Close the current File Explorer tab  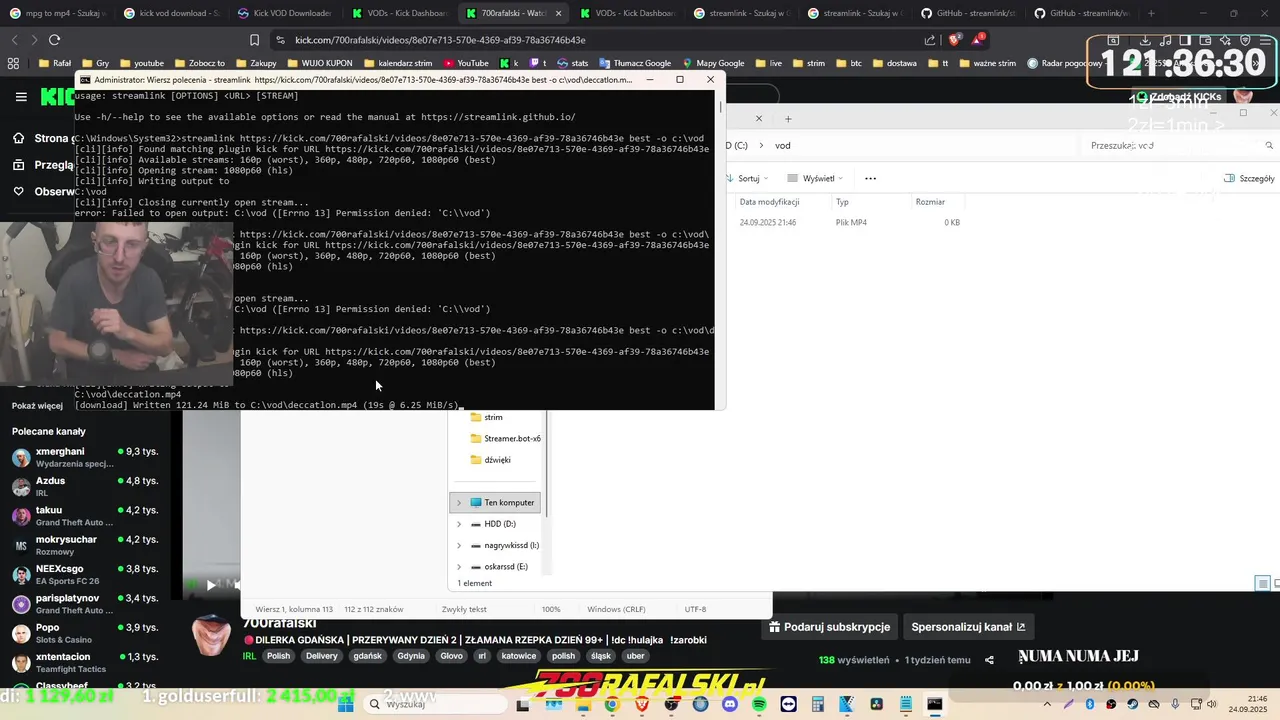coord(758,118)
